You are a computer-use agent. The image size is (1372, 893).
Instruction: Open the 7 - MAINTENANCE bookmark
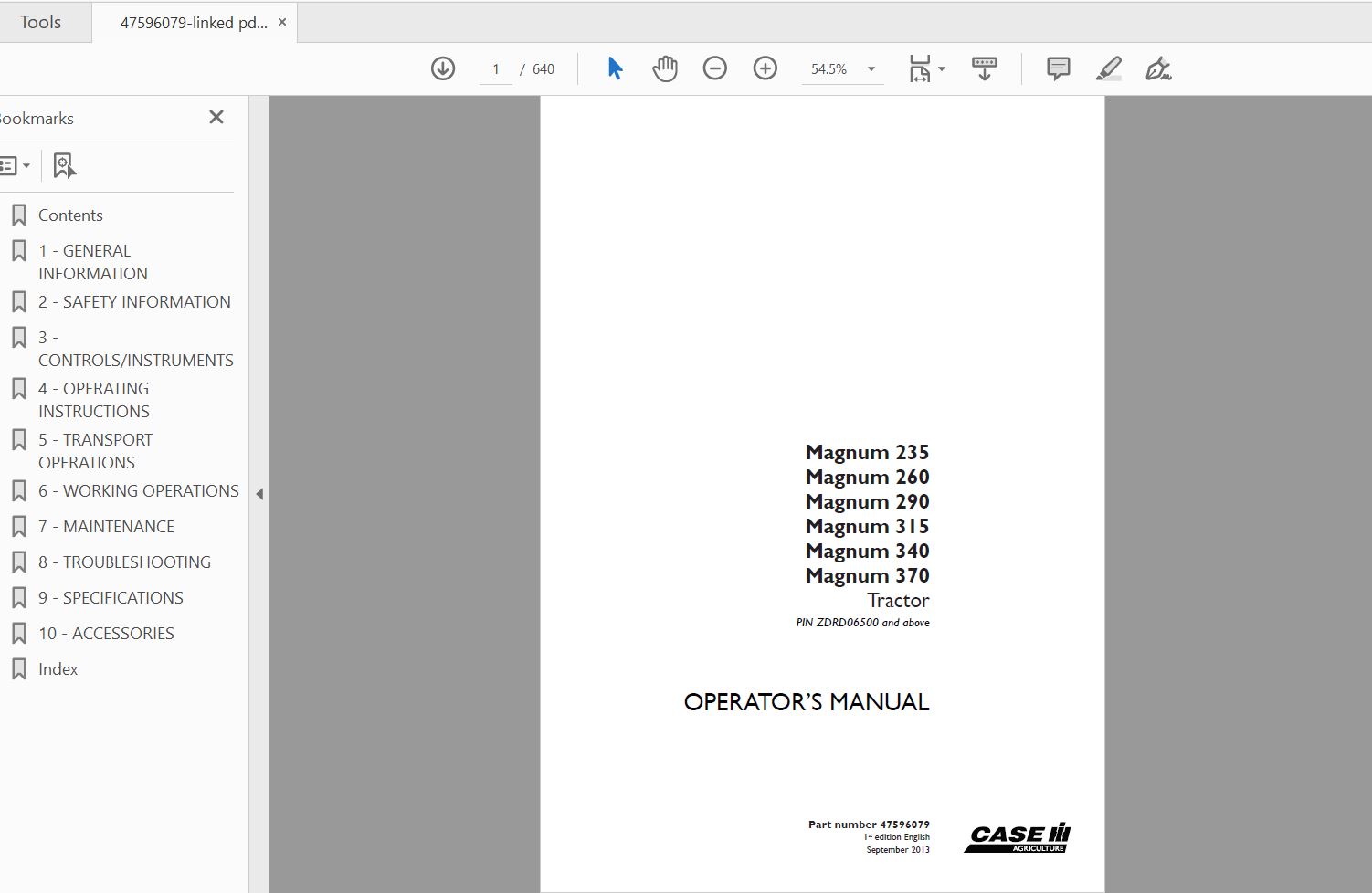[105, 526]
